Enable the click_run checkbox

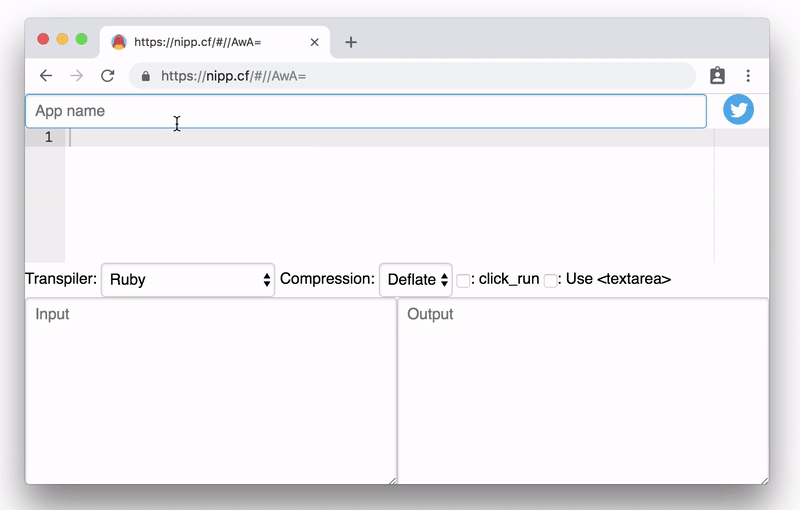(x=463, y=281)
